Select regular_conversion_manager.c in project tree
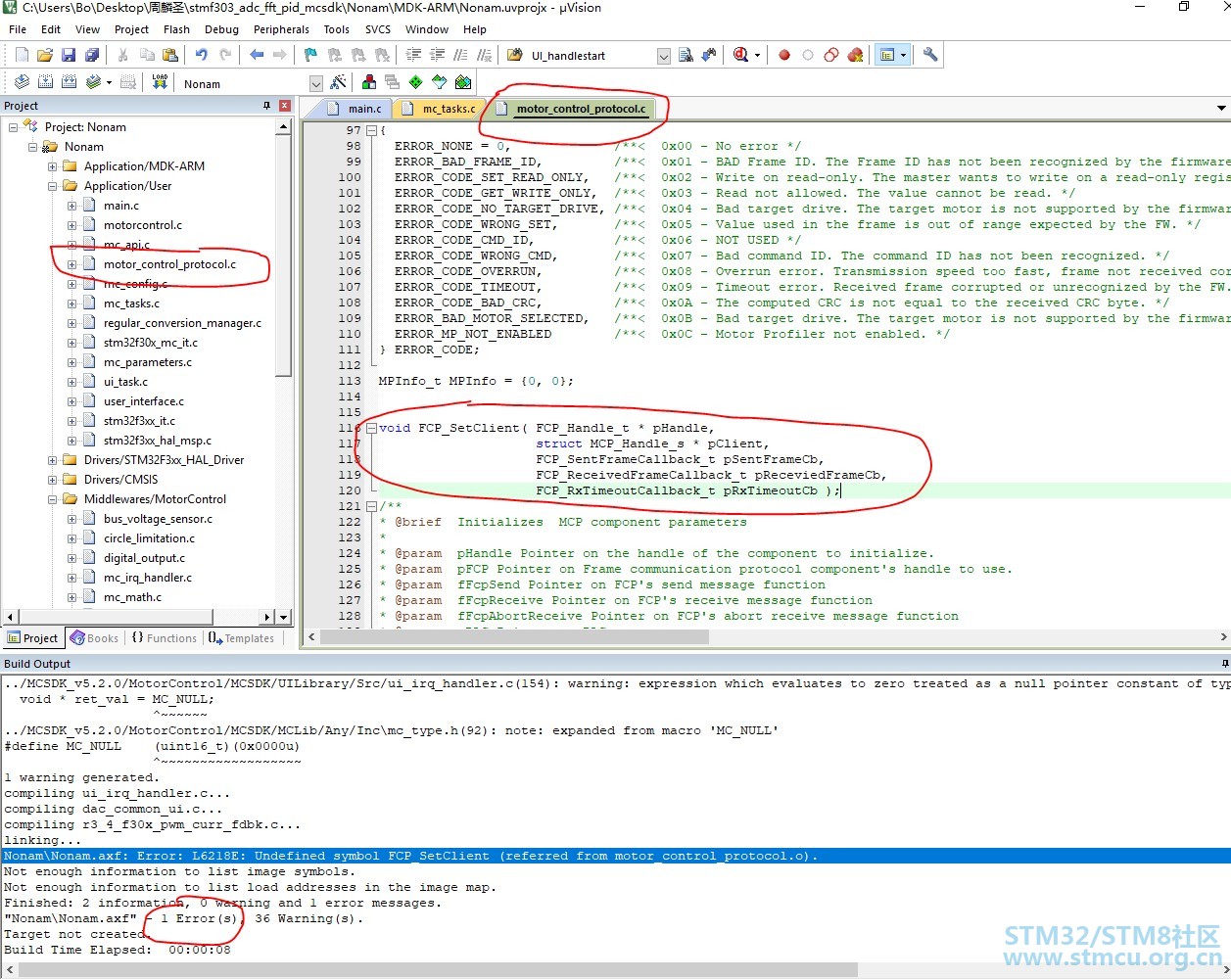This screenshot has width=1231, height=980. coord(182,323)
